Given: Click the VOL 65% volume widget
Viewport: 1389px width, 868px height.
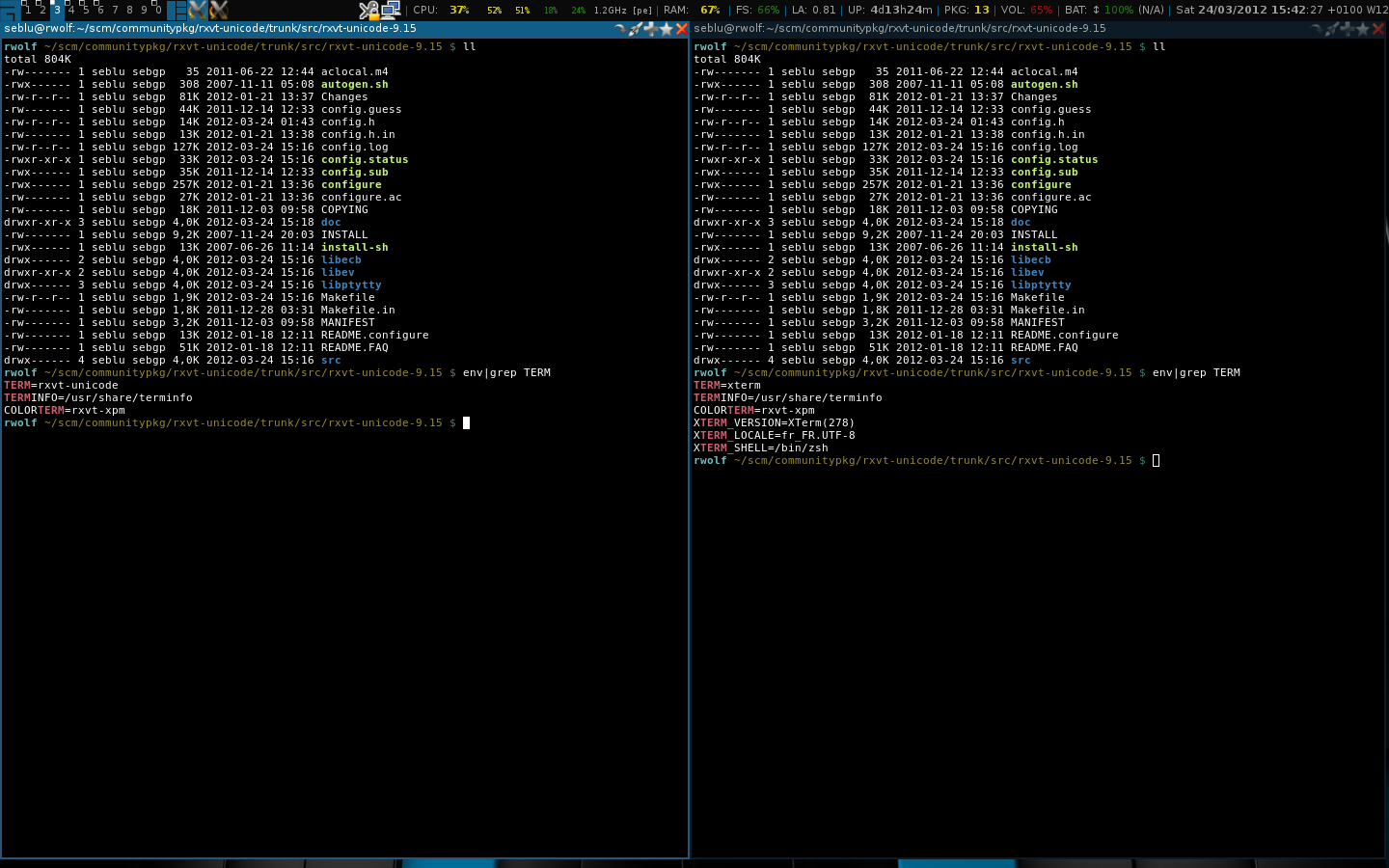Looking at the screenshot, I should coord(1026,10).
